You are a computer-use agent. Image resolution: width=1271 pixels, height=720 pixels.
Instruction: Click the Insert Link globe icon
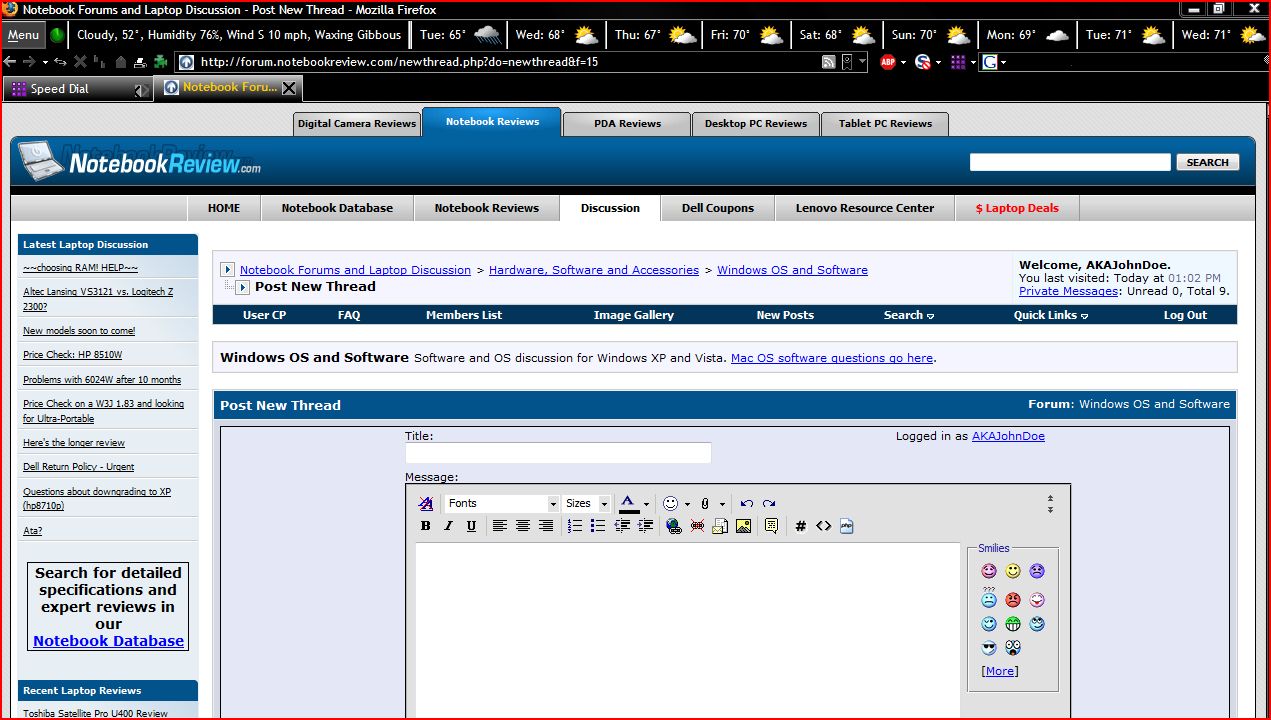[673, 526]
